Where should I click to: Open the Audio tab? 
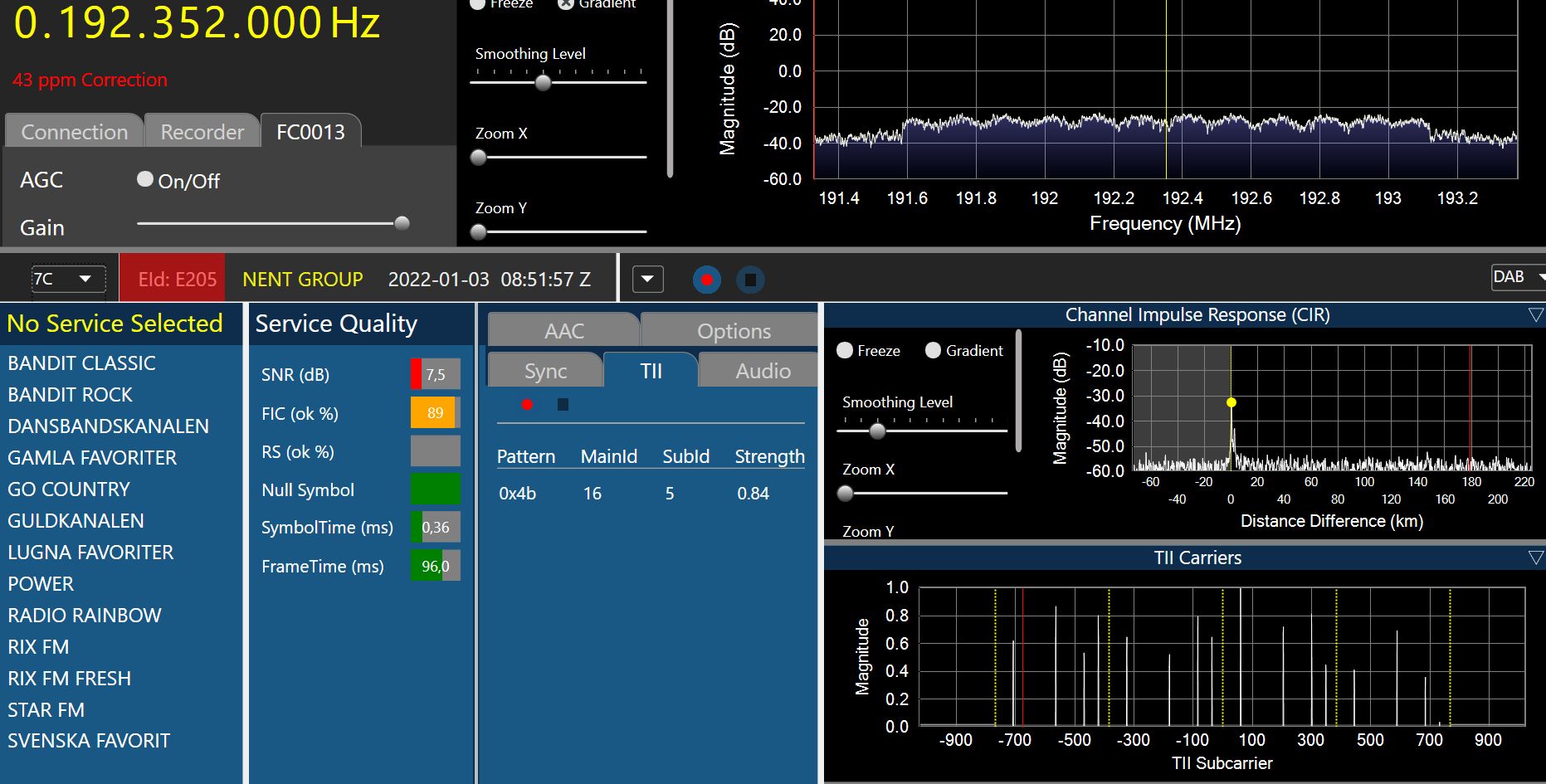[762, 371]
